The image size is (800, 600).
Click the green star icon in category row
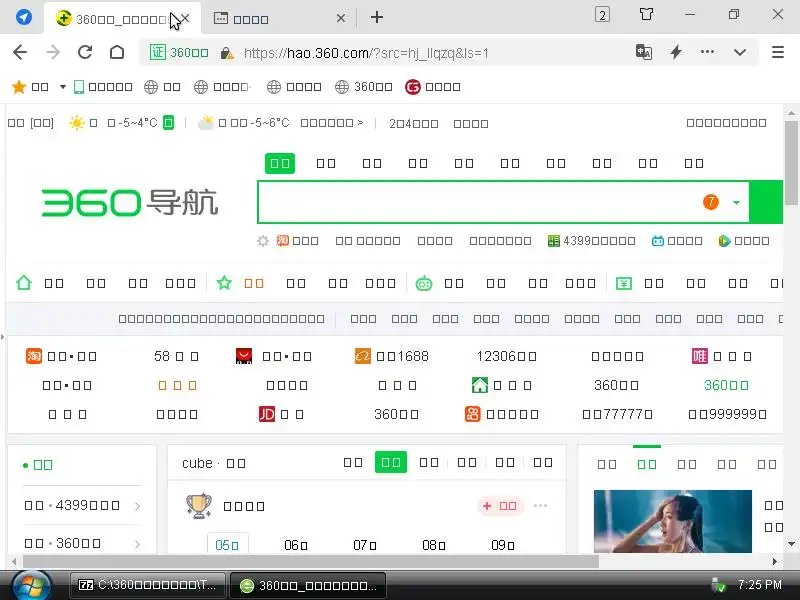pyautogui.click(x=224, y=283)
